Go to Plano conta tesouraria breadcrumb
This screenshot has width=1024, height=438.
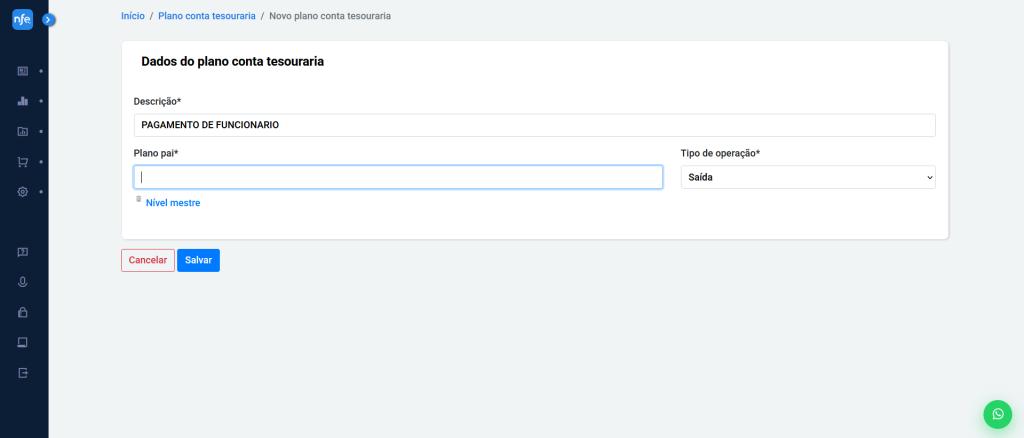tap(205, 17)
